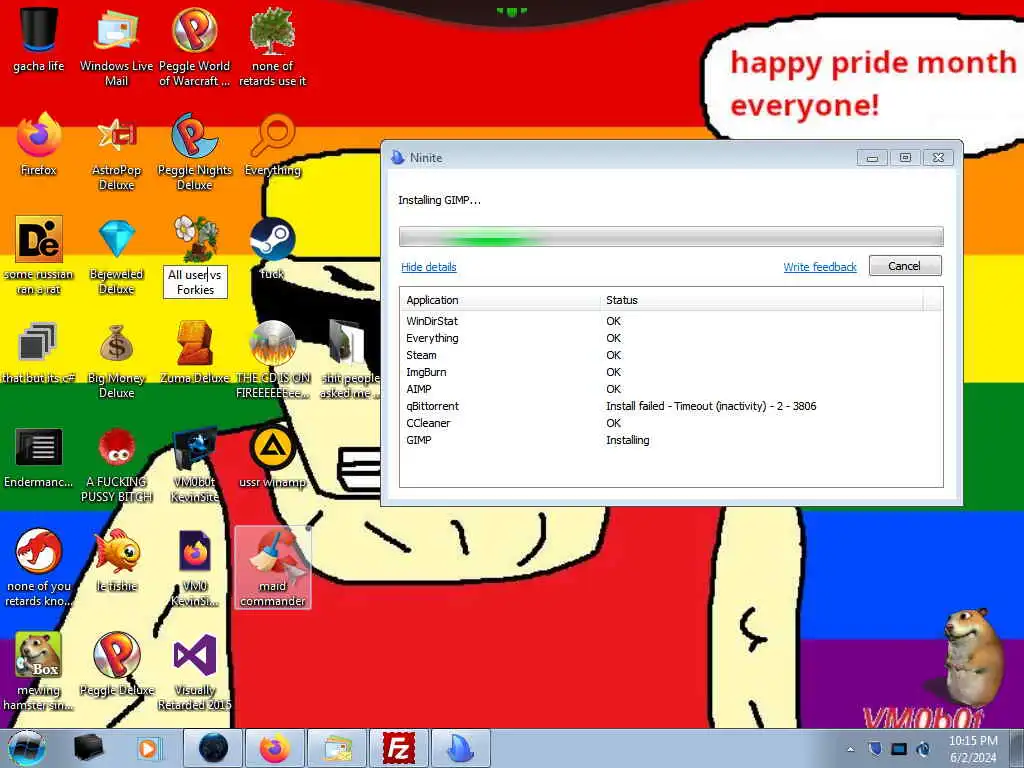Click the network tray icon

pos(899,749)
